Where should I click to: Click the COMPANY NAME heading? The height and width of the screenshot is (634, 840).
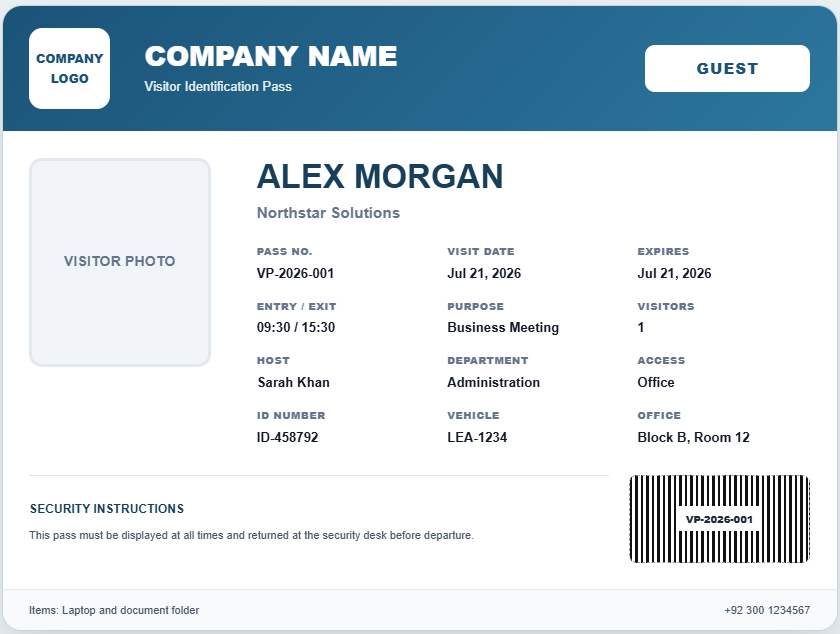[x=271, y=56]
